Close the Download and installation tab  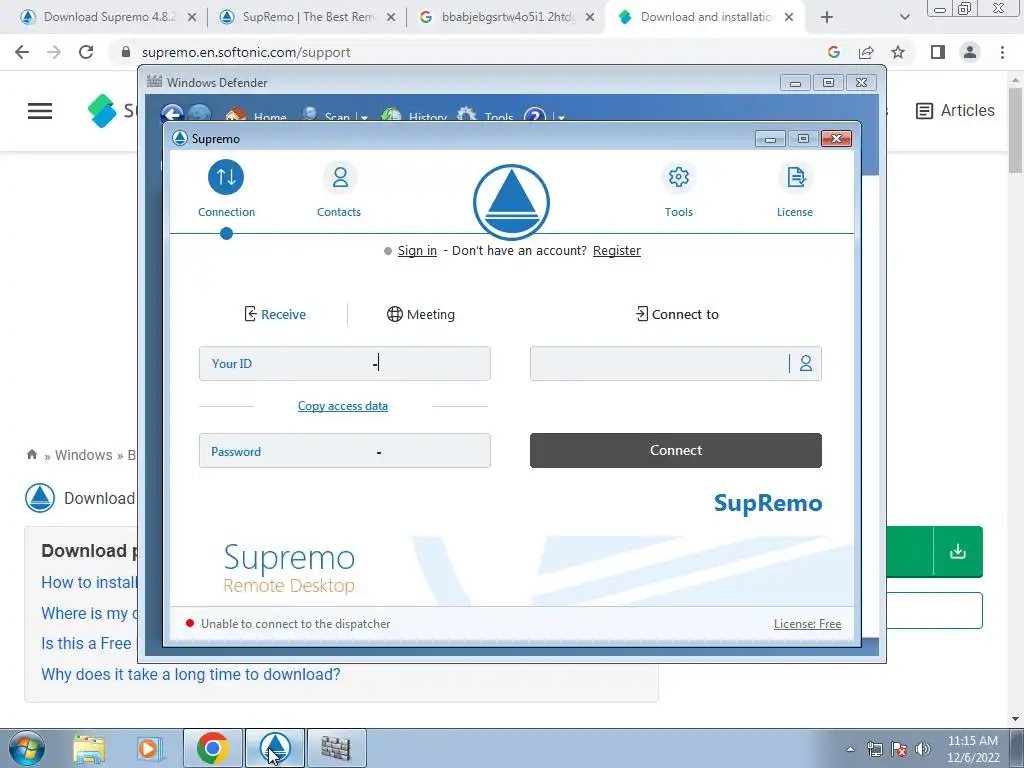tap(789, 17)
